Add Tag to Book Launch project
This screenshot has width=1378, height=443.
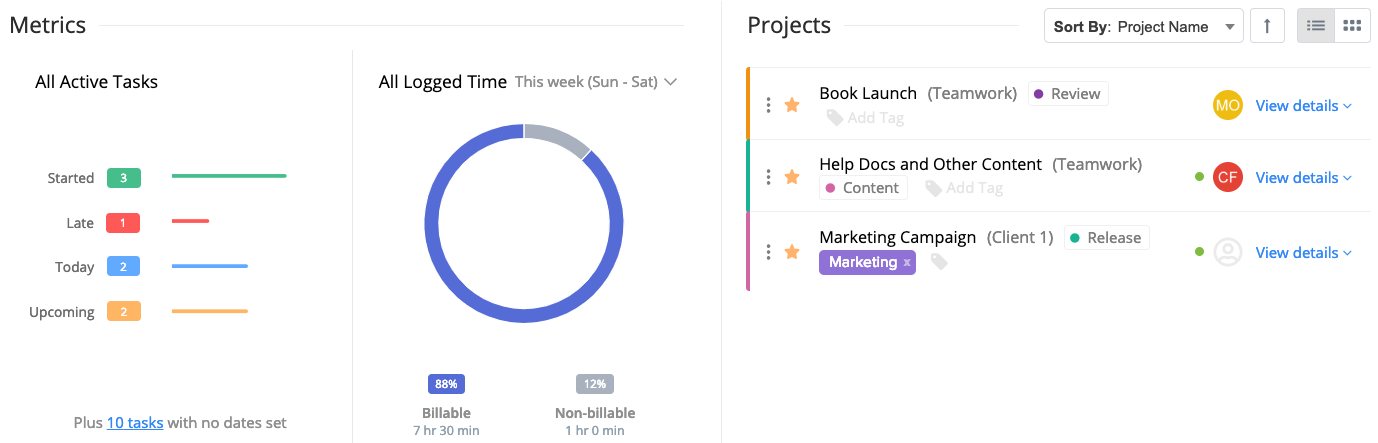[x=865, y=118]
